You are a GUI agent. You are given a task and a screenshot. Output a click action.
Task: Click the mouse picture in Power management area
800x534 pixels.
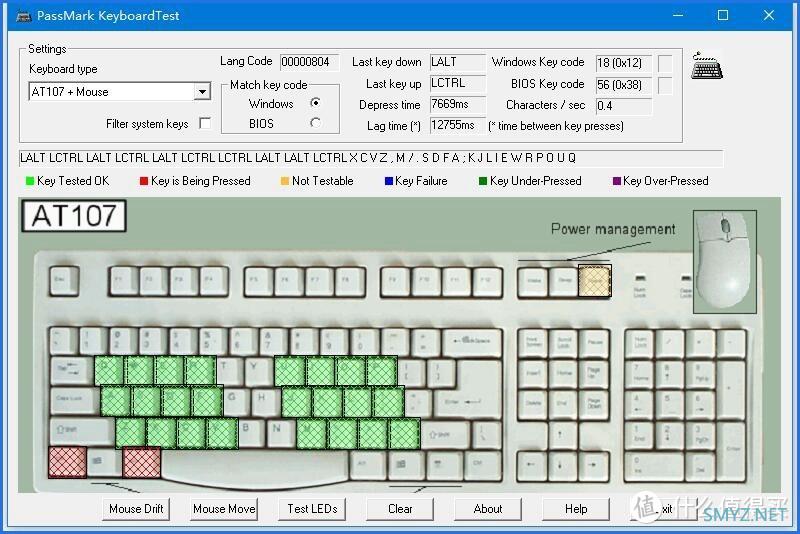[x=724, y=261]
